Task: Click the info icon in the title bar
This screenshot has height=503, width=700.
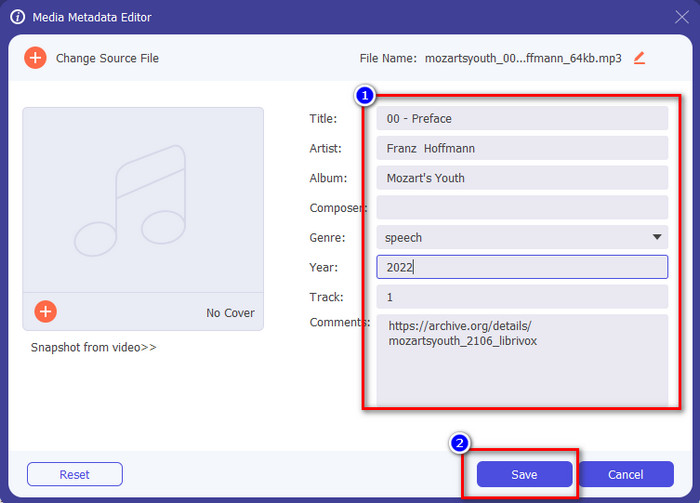Action: [x=17, y=17]
